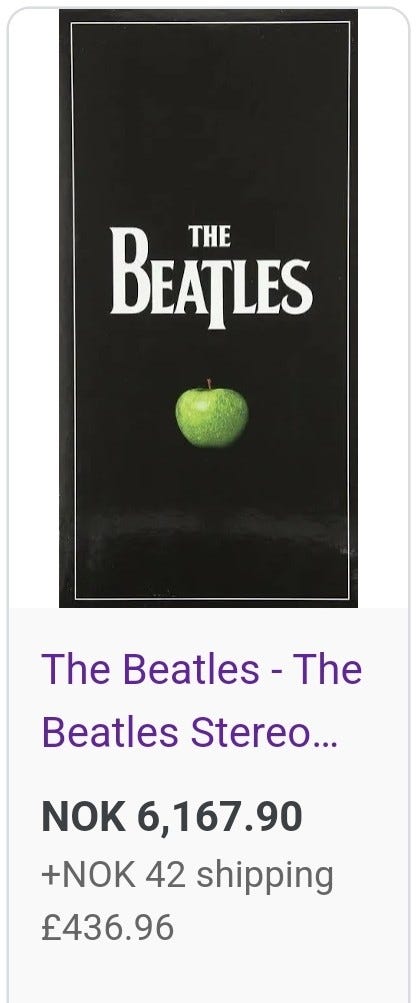
Task: Click '+NOK 42 shipping' text
Action: (187, 876)
